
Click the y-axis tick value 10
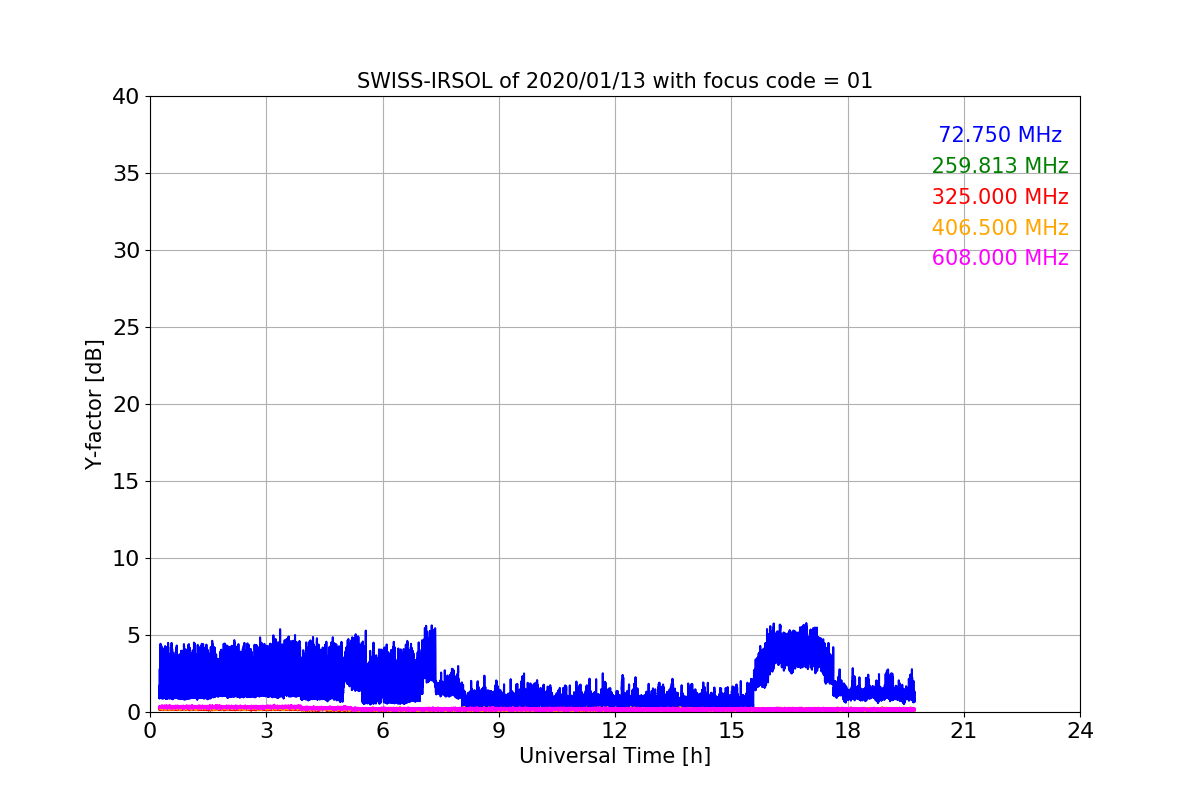[126, 559]
